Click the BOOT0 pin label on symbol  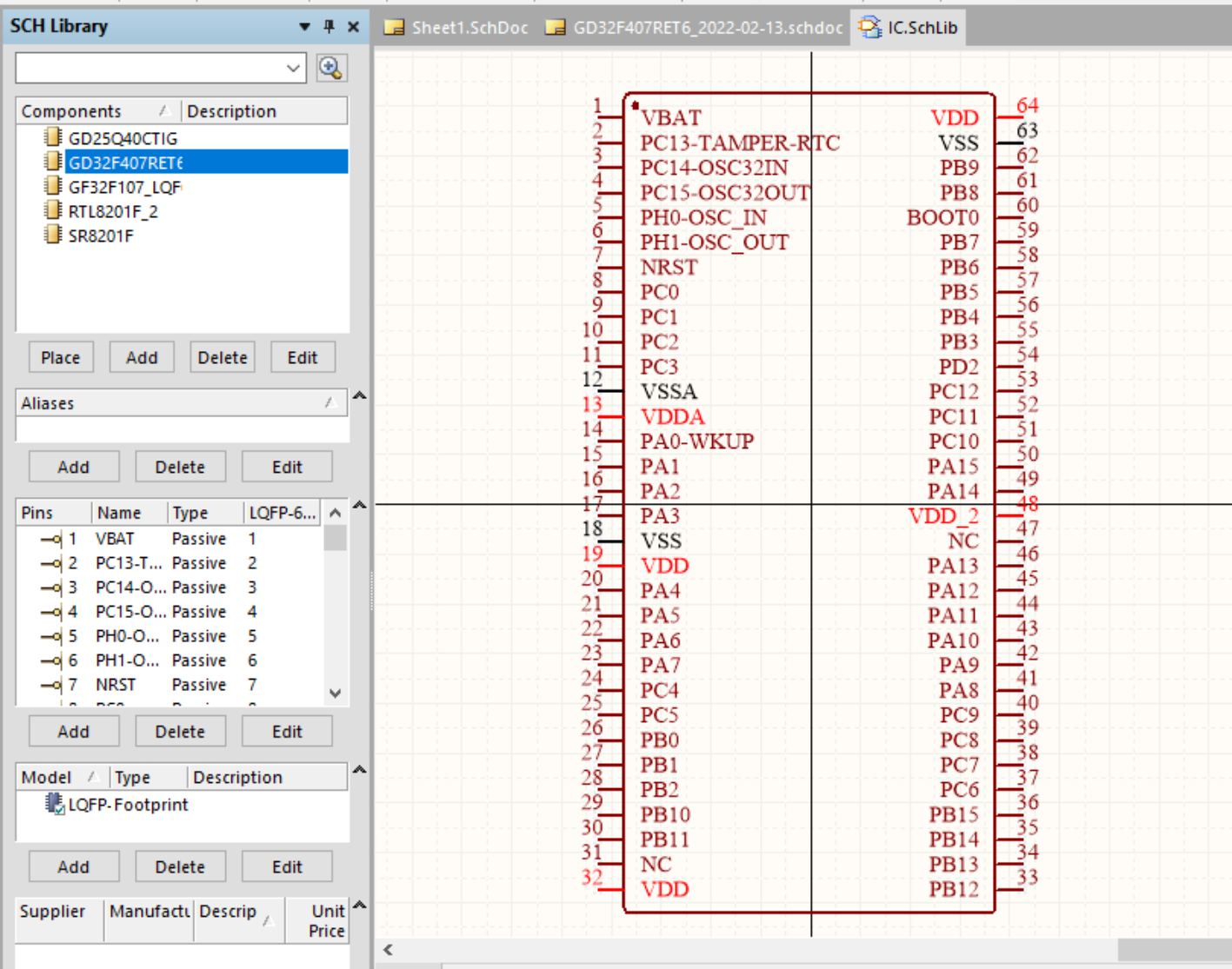pos(942,217)
